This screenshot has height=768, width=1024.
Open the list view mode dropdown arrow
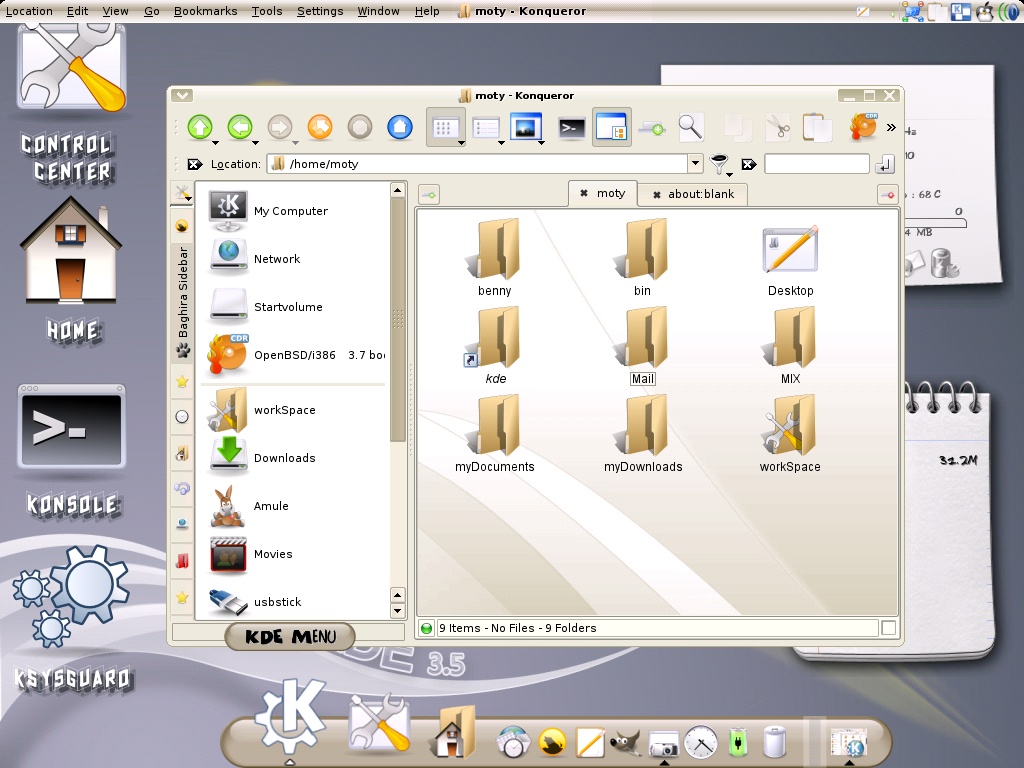[x=502, y=142]
